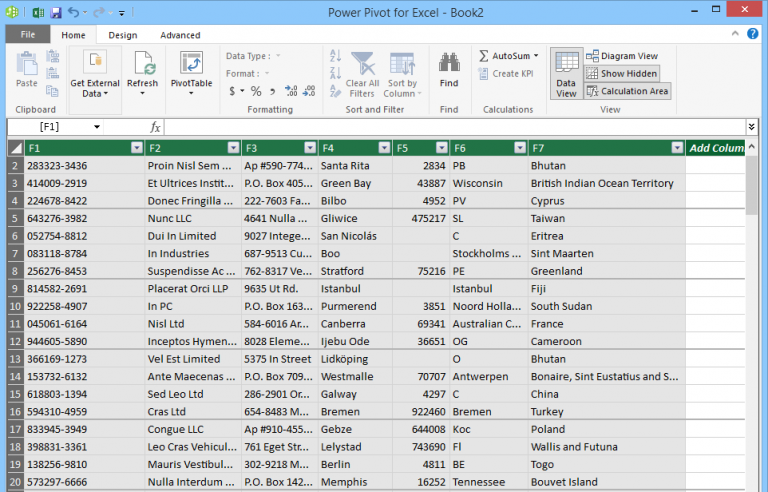The height and width of the screenshot is (492, 768).
Task: Open the File tab
Action: click(28, 34)
